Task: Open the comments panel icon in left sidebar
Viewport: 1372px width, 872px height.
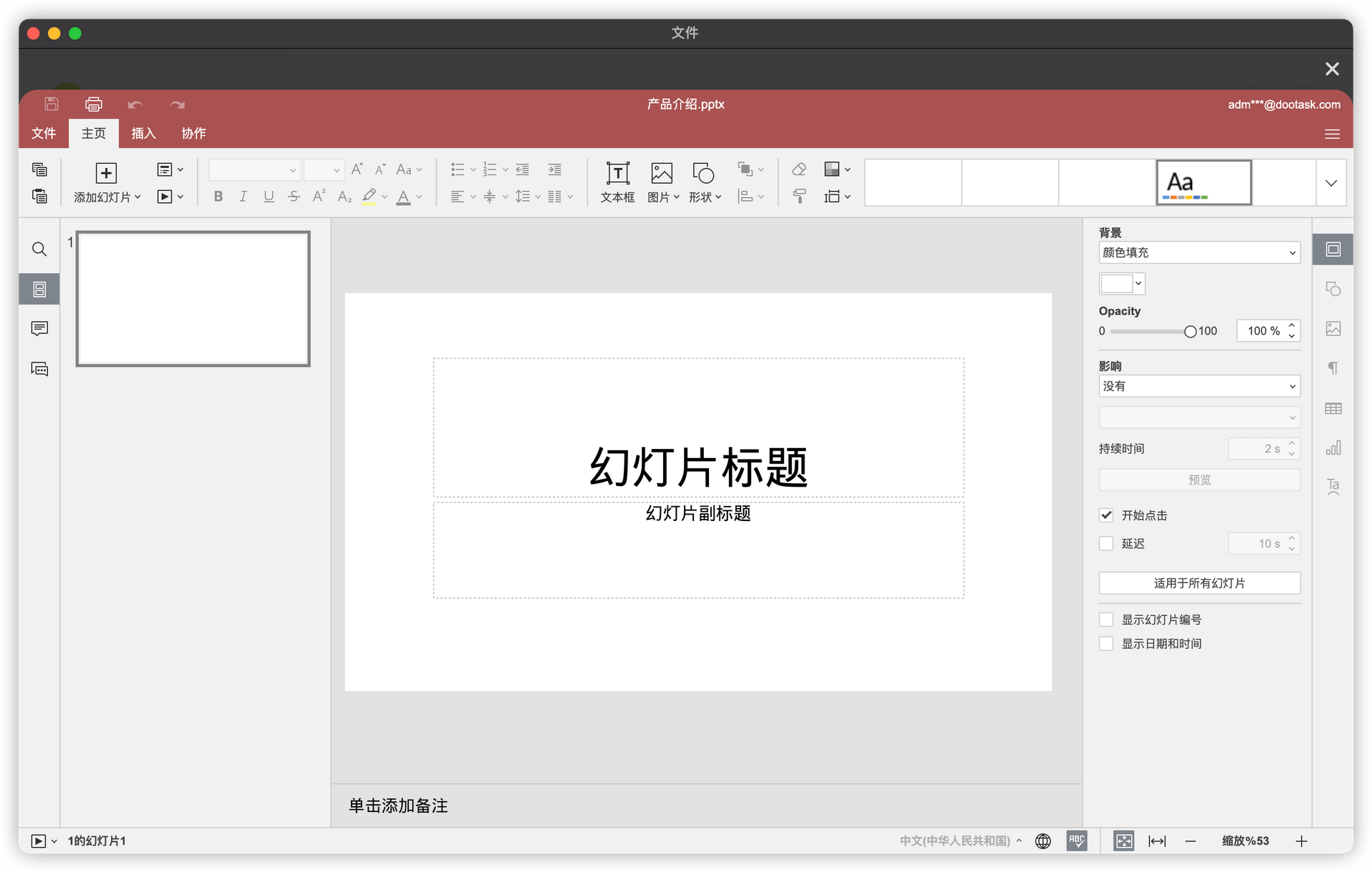Action: (39, 329)
